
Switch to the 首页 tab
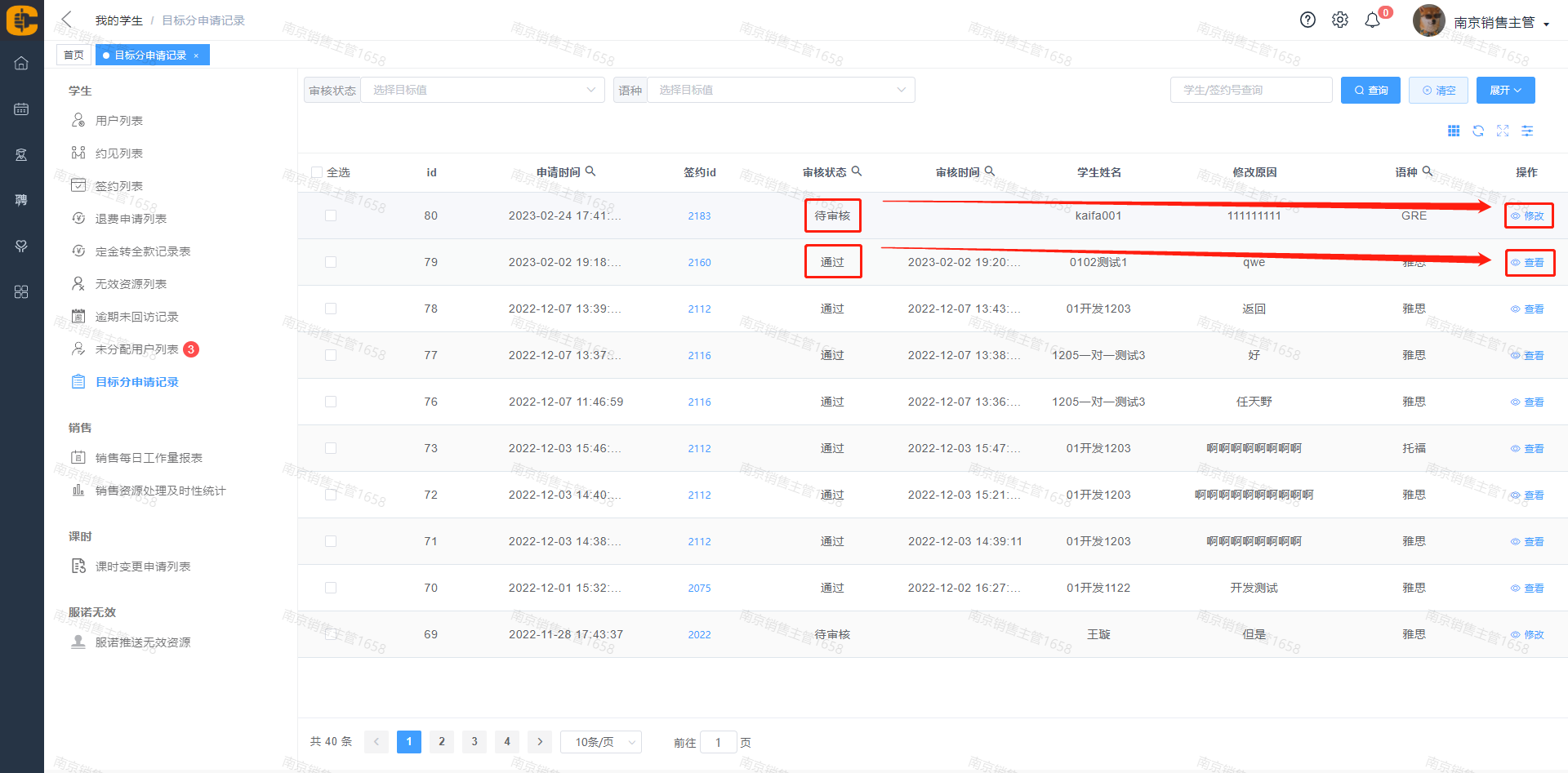(x=73, y=55)
